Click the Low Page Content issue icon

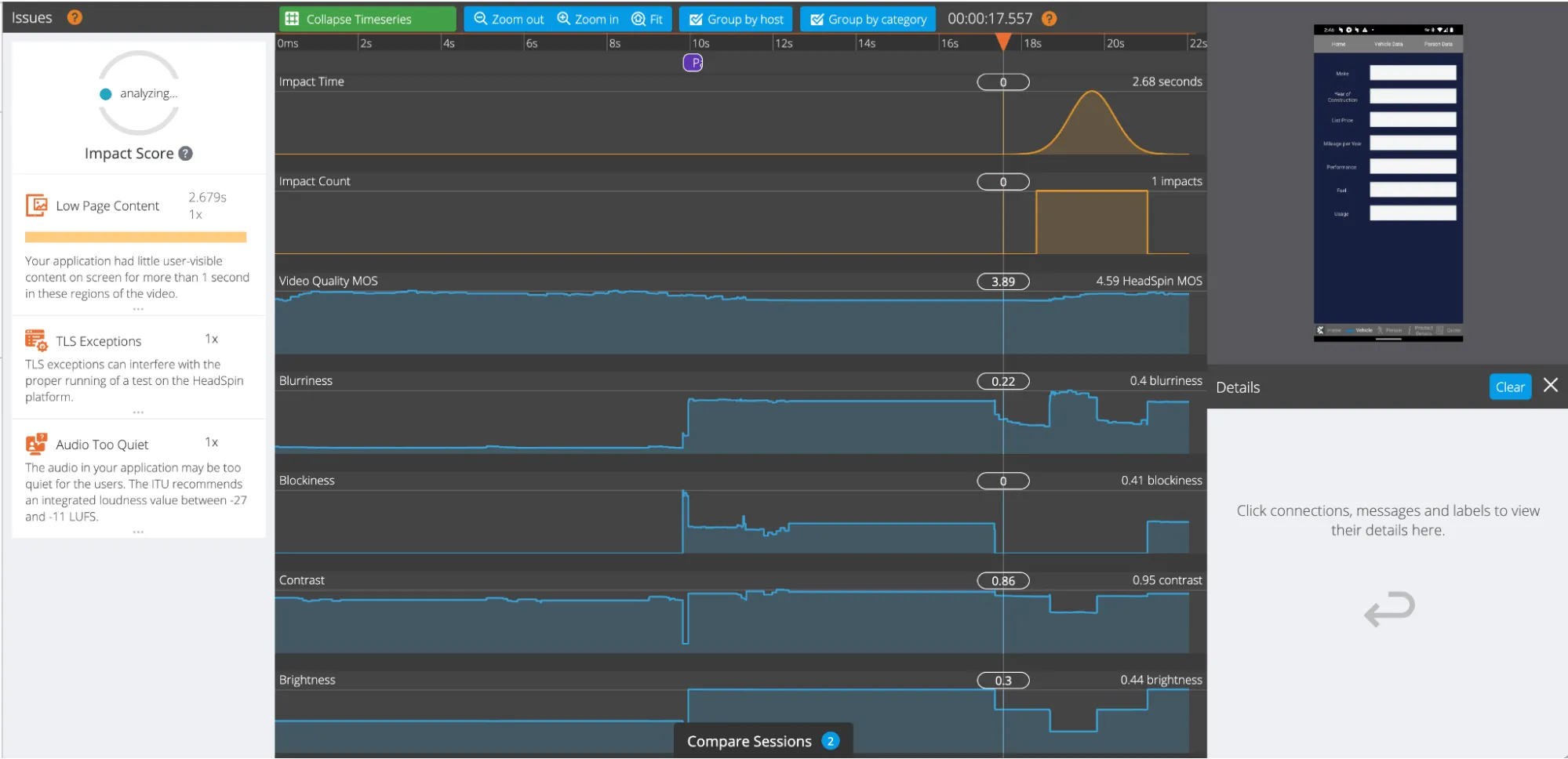(x=35, y=204)
